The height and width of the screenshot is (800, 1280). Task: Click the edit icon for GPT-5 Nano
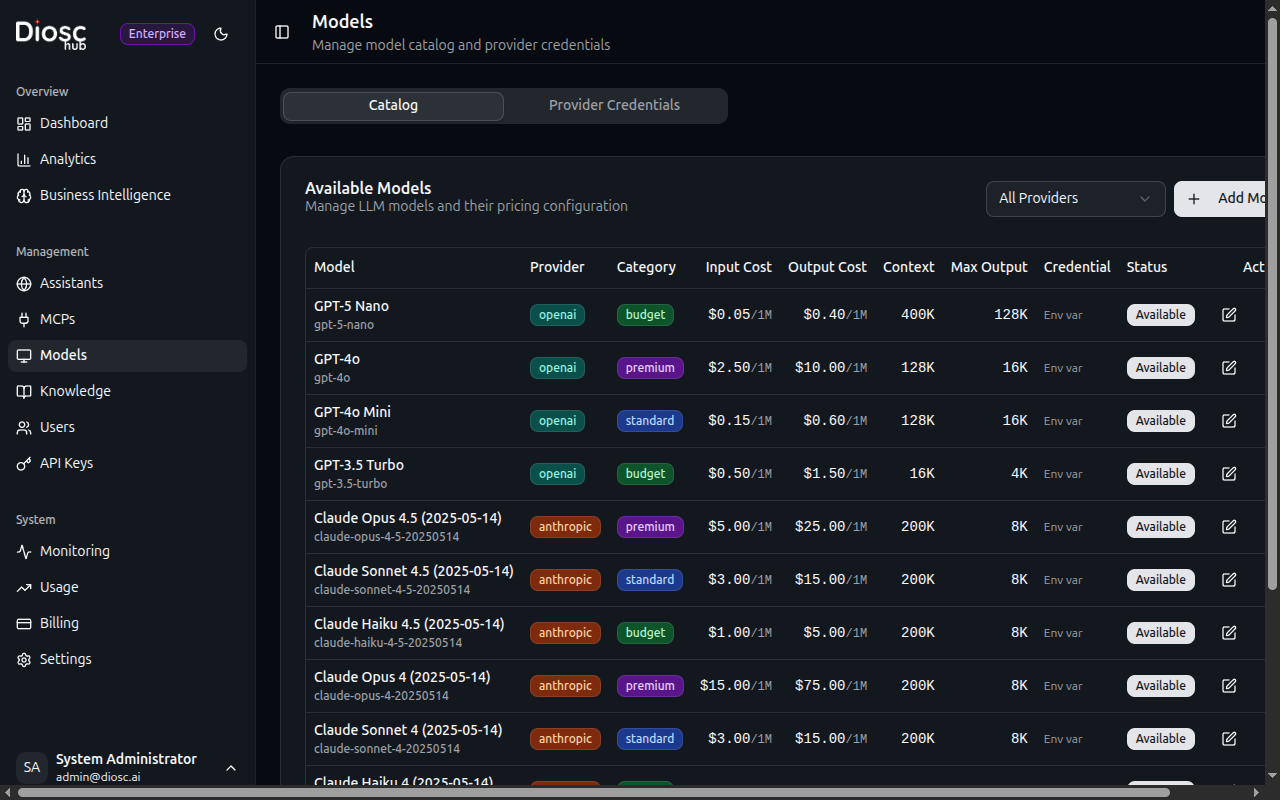1229,315
